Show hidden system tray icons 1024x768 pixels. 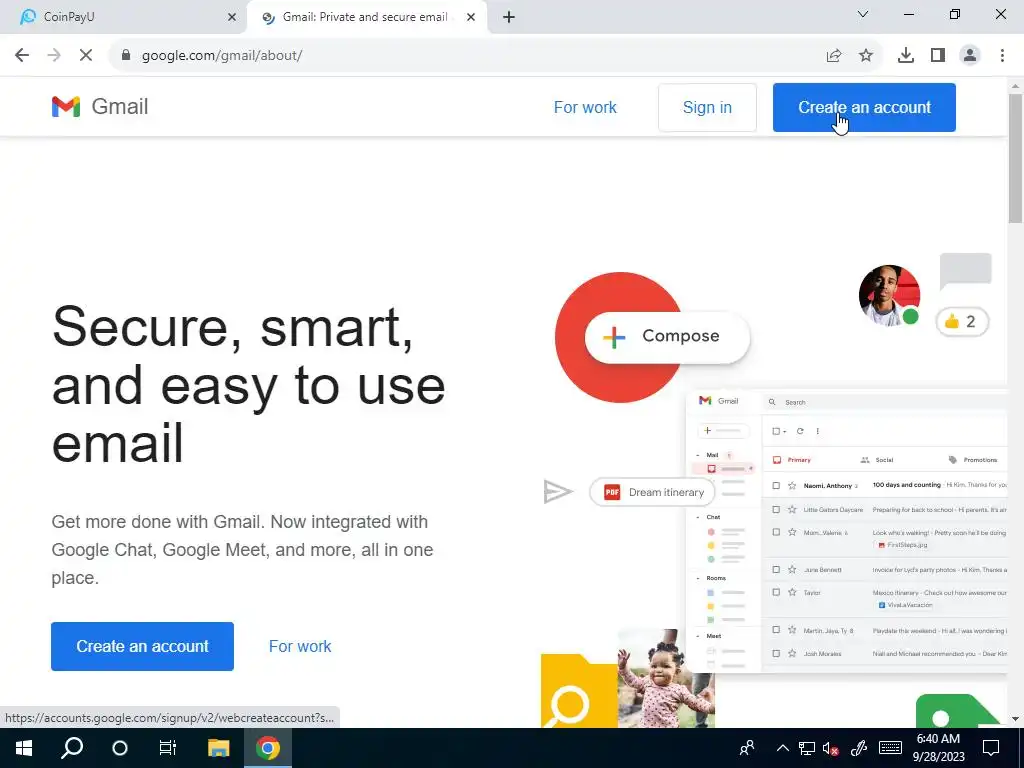click(782, 748)
